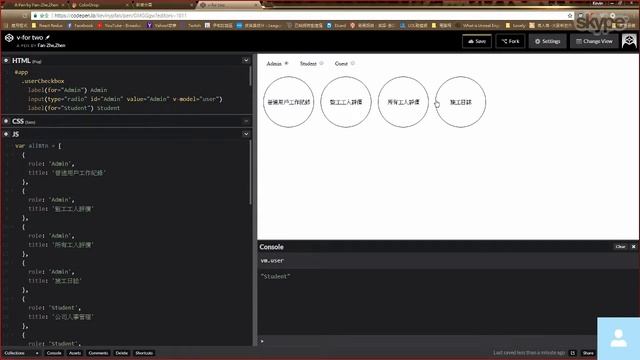Click the browser address bar URL
Screen dimensions: 640x360
pos(120,16)
